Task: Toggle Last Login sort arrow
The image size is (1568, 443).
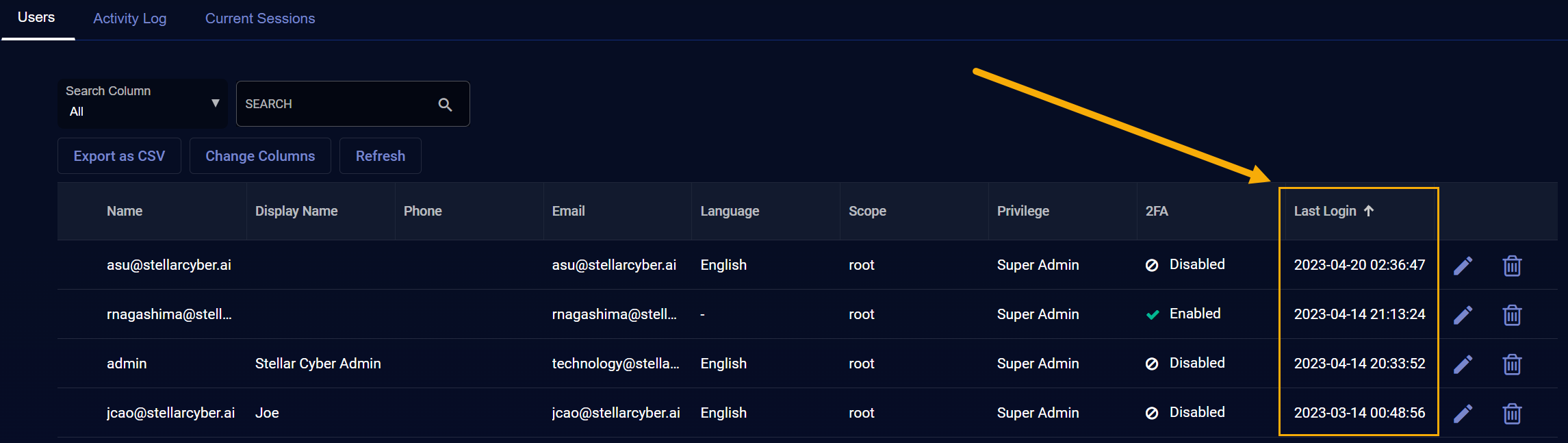Action: 1369,211
